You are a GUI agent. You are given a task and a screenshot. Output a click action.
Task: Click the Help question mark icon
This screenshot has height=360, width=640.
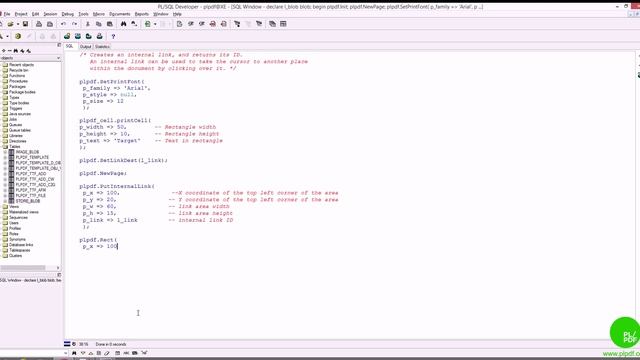pyautogui.click(x=113, y=36)
